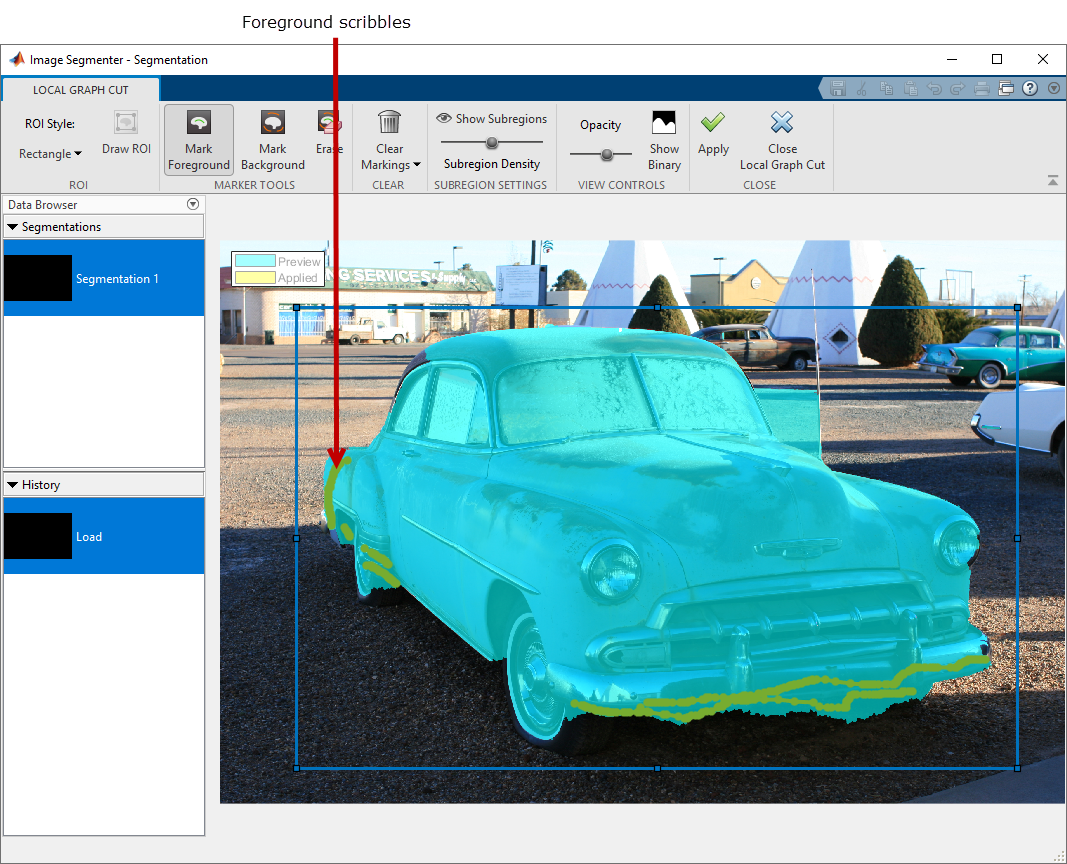This screenshot has width=1067, height=864.
Task: Open the Data Browser panel options menu
Action: click(x=193, y=205)
